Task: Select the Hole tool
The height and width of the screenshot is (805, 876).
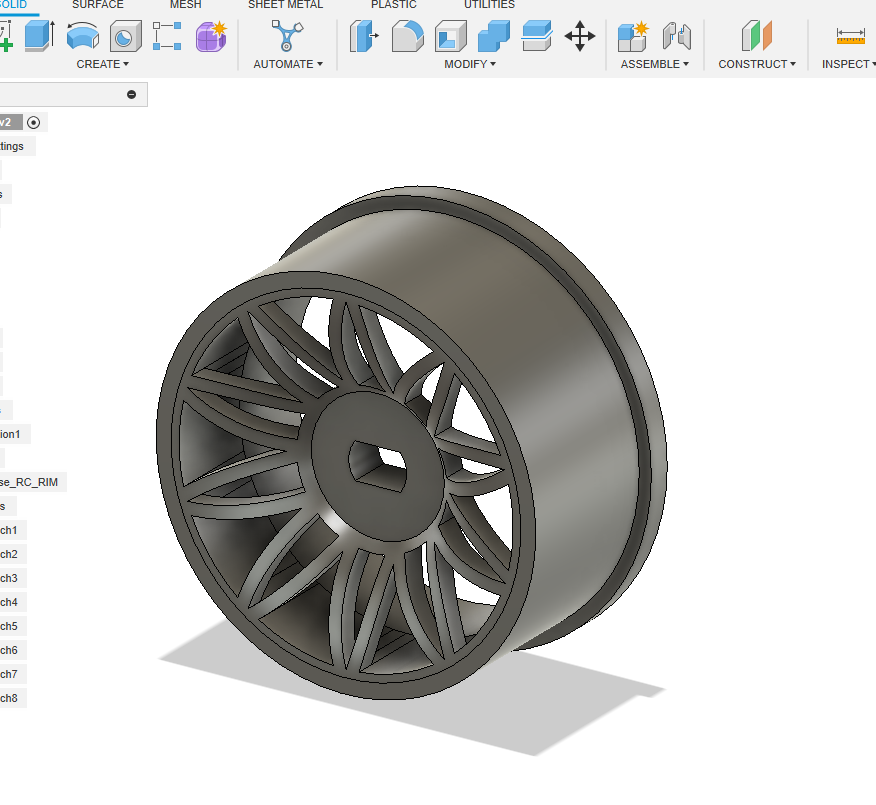Action: pyautogui.click(x=125, y=36)
